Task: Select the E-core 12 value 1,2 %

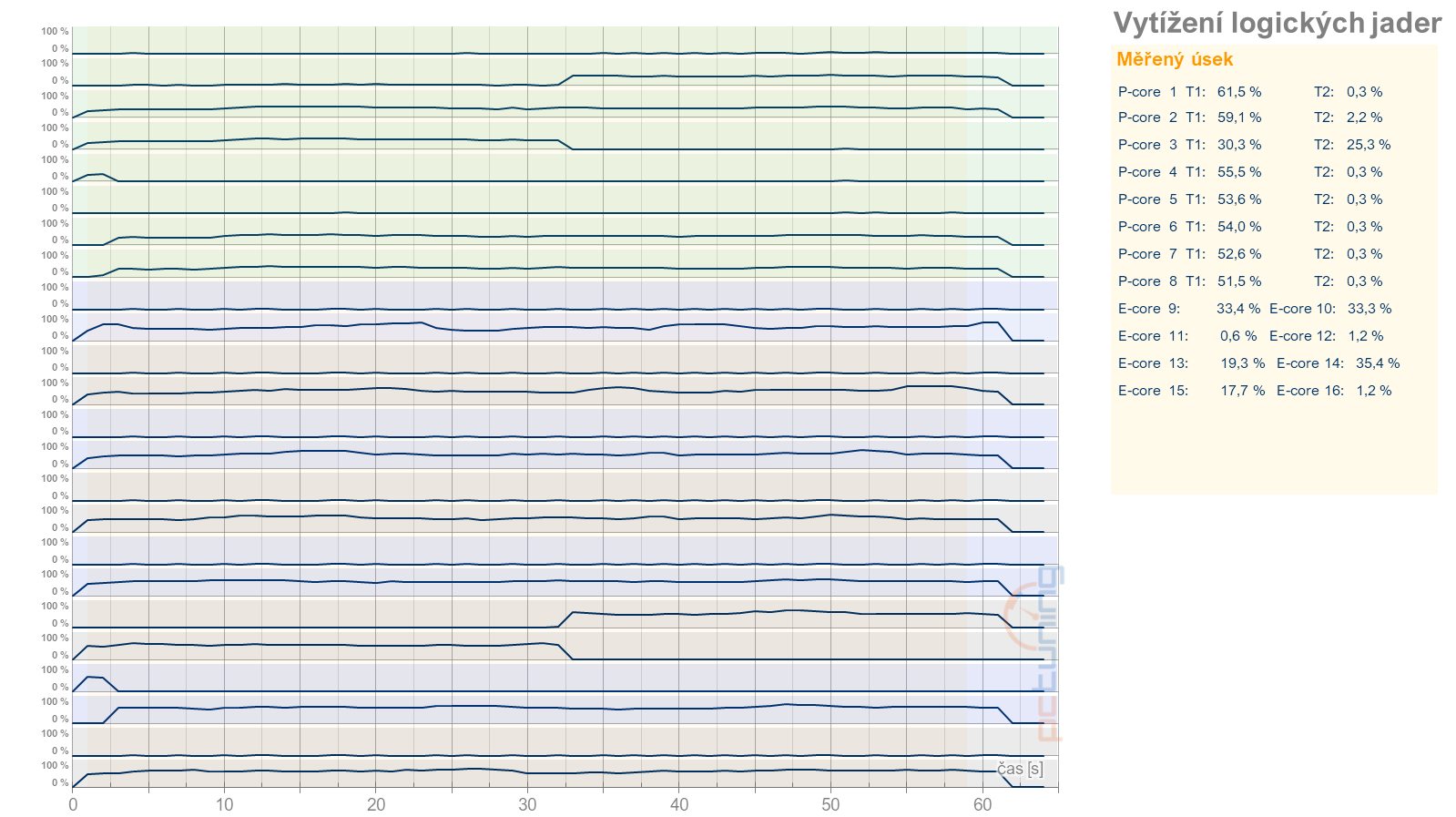Action: tap(1366, 336)
